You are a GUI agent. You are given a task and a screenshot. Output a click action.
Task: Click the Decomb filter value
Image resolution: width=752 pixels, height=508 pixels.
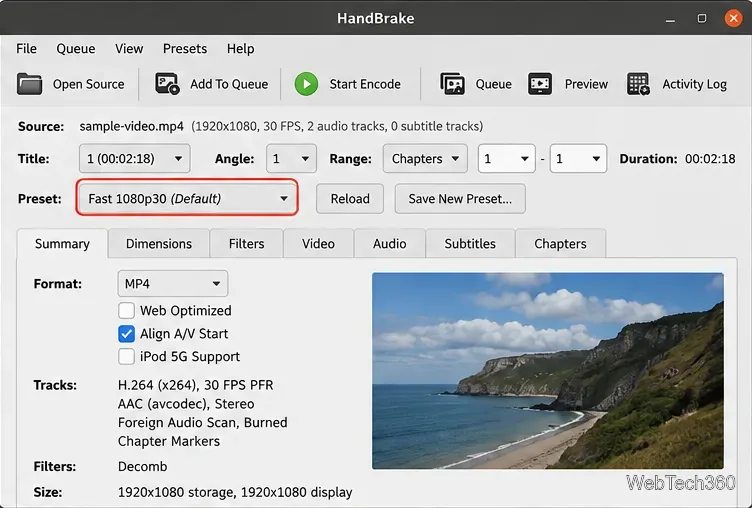[142, 466]
